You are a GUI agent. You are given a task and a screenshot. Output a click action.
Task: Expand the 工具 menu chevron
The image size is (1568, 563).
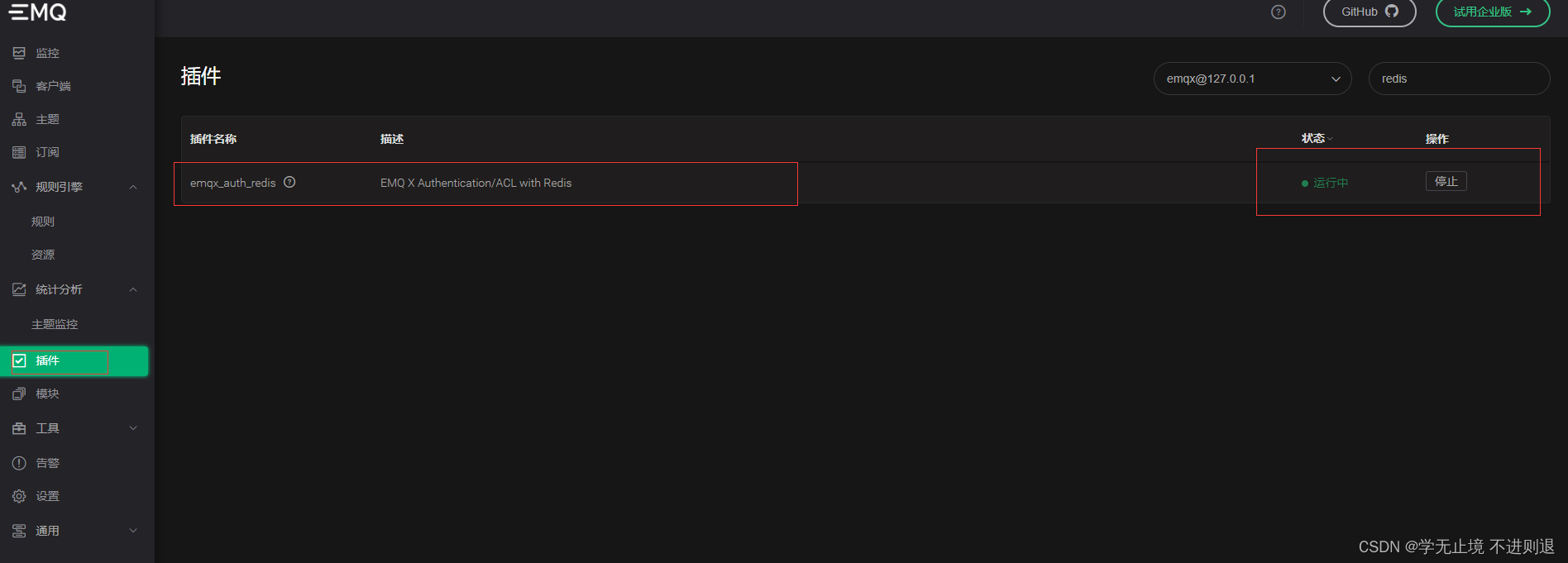(133, 428)
